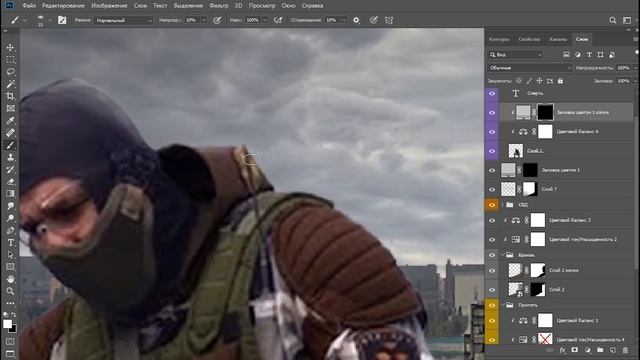Select the Path Selection tool

tap(10, 255)
